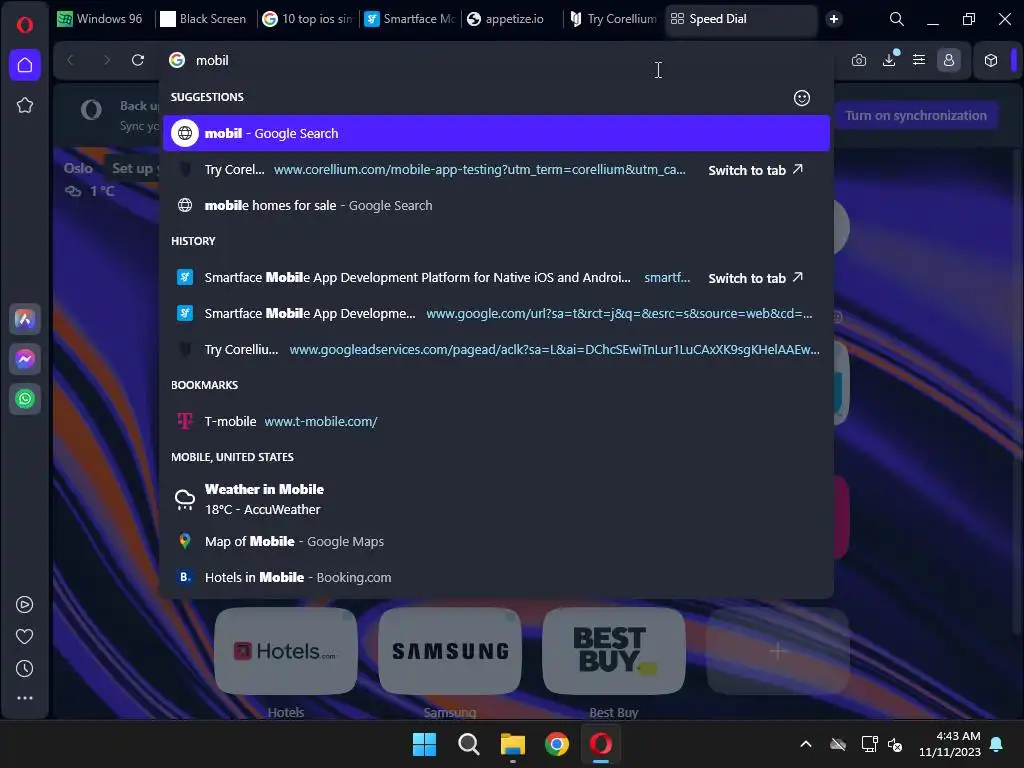The image size is (1024, 768).
Task: Open Aria AI icon in sidebar
Action: pyautogui.click(x=25, y=319)
